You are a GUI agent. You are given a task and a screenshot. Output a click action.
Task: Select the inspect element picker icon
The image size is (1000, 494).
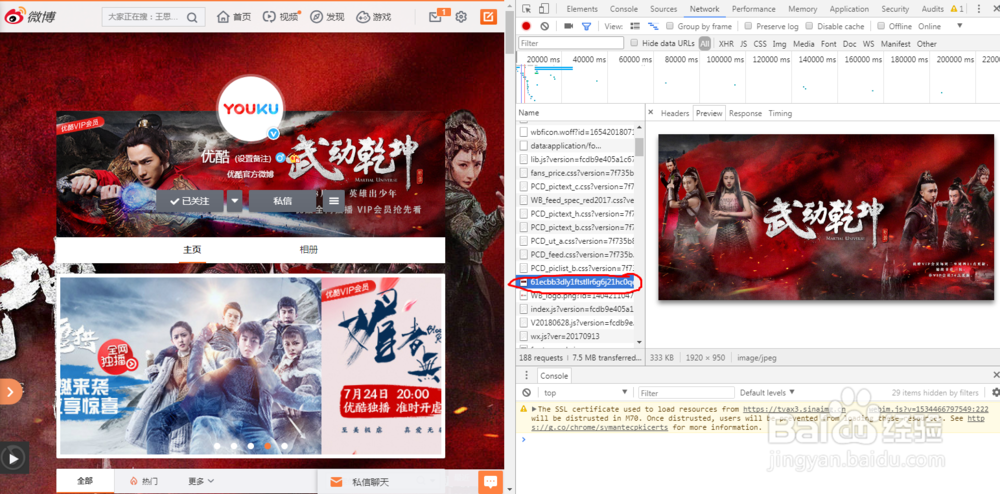tap(527, 9)
